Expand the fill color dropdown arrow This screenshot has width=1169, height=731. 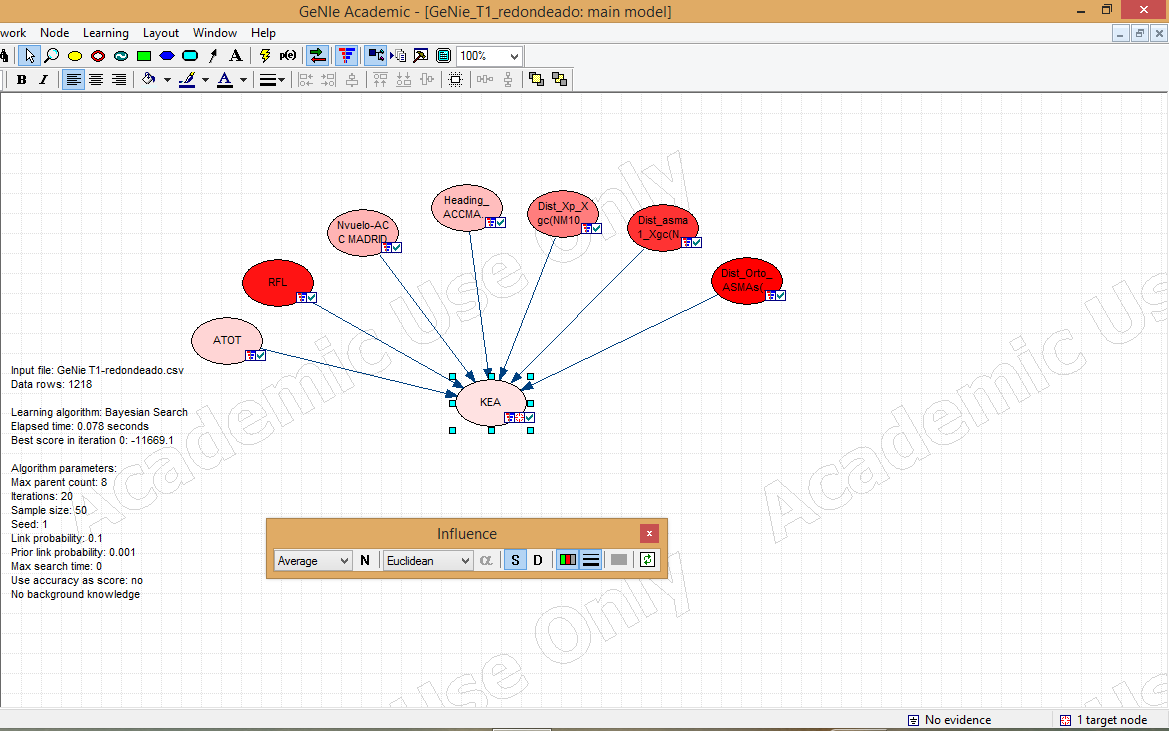(x=167, y=80)
